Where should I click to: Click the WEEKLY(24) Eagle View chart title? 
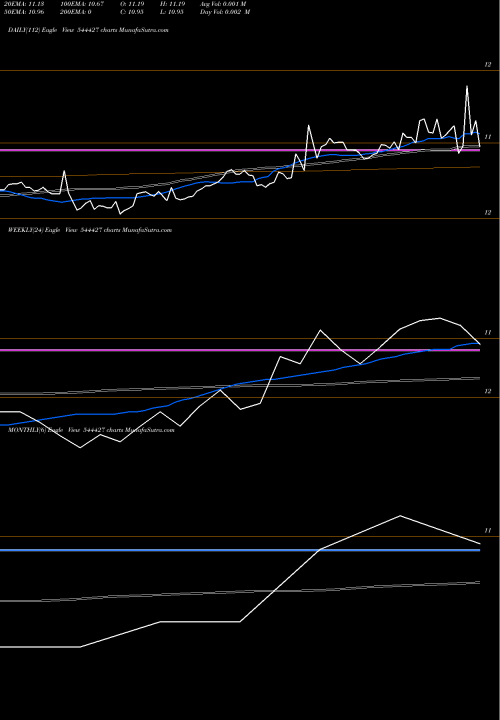click(x=90, y=230)
